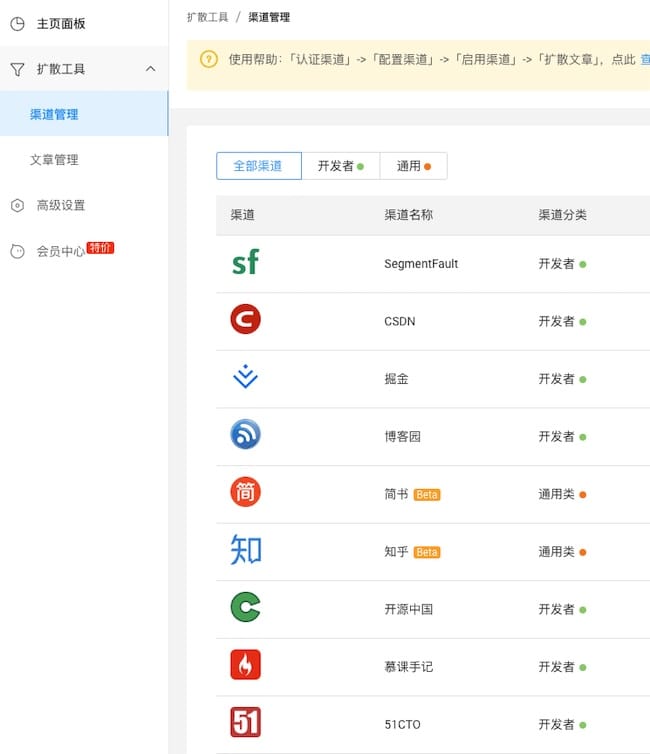Screen dimensions: 650x754
Task: Click the SegmentFault channel name
Action: 421,264
